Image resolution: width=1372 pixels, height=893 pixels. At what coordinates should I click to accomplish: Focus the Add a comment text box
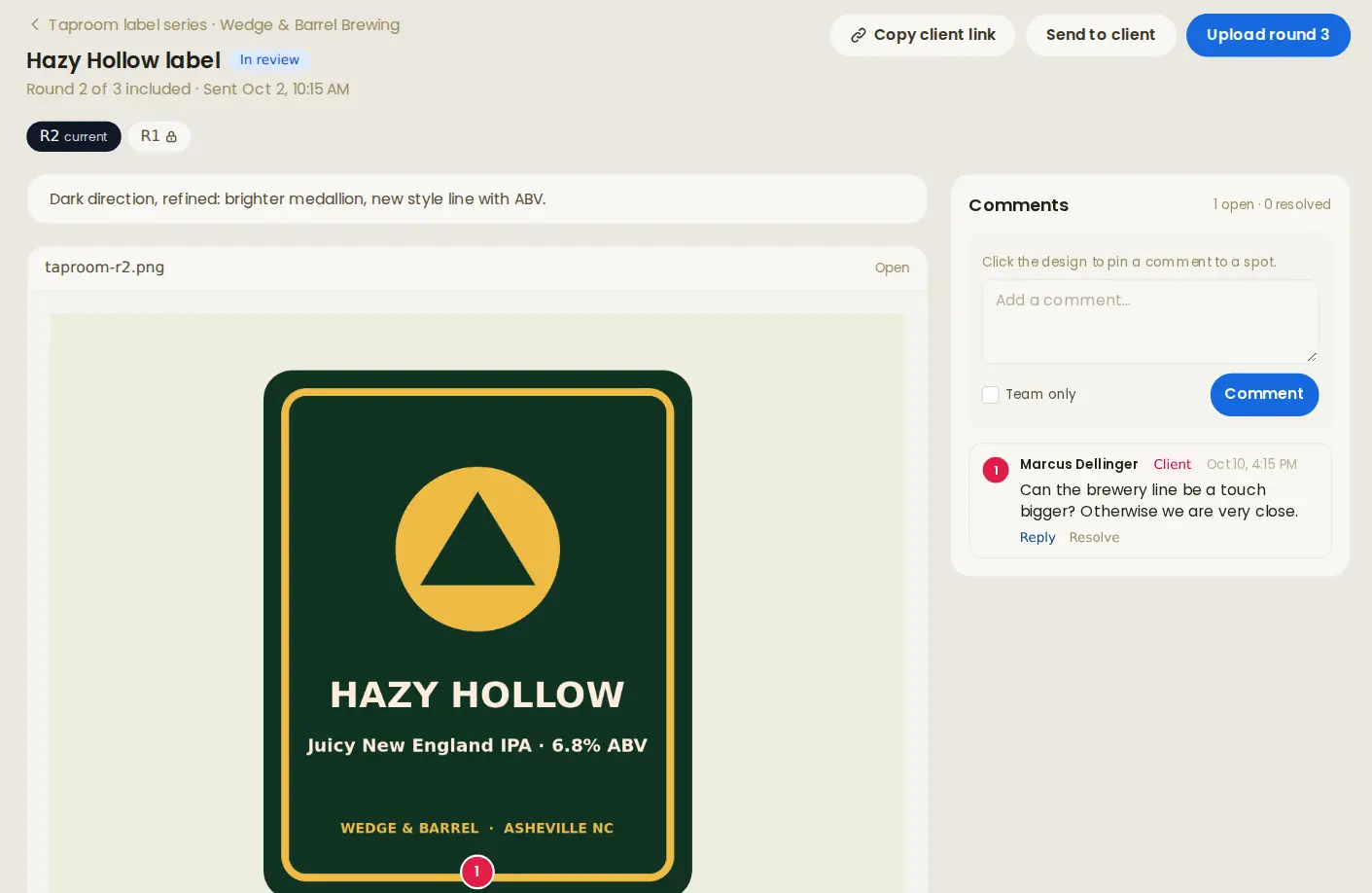pos(1150,321)
